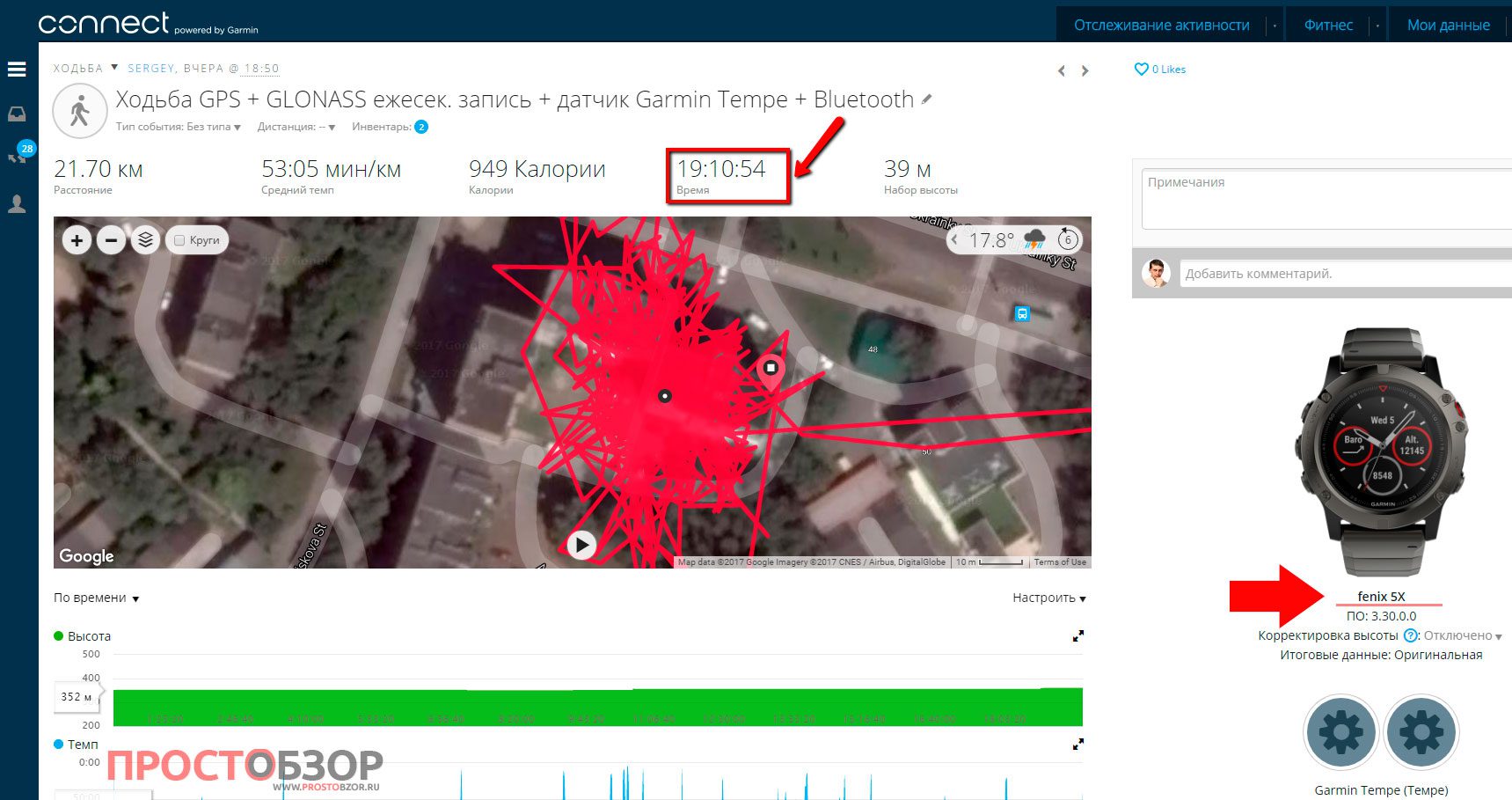Go to next activity arrow
Image resolution: width=1512 pixels, height=800 pixels.
coord(1085,70)
